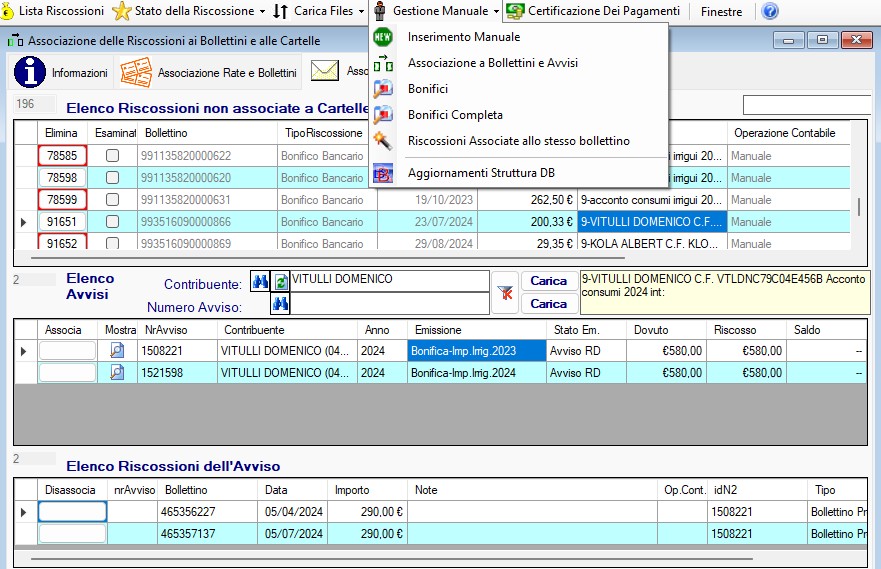Click the clear filter funnel icon
The width and height of the screenshot is (881, 569).
[x=506, y=291]
